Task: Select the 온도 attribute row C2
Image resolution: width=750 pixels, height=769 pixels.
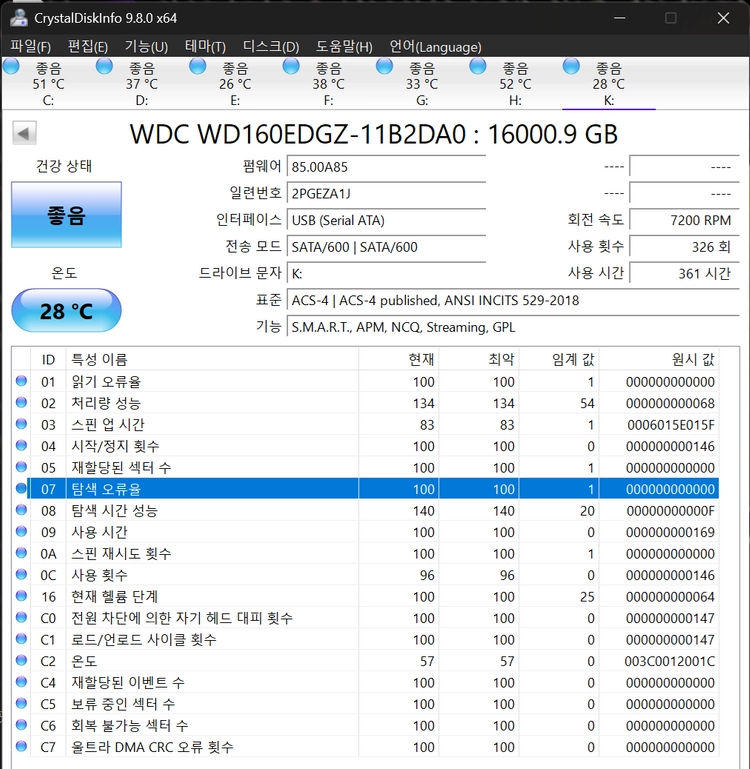Action: 365,661
